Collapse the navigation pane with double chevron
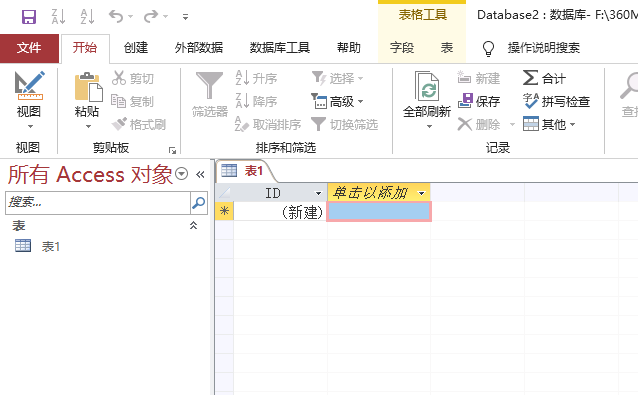 [x=200, y=175]
